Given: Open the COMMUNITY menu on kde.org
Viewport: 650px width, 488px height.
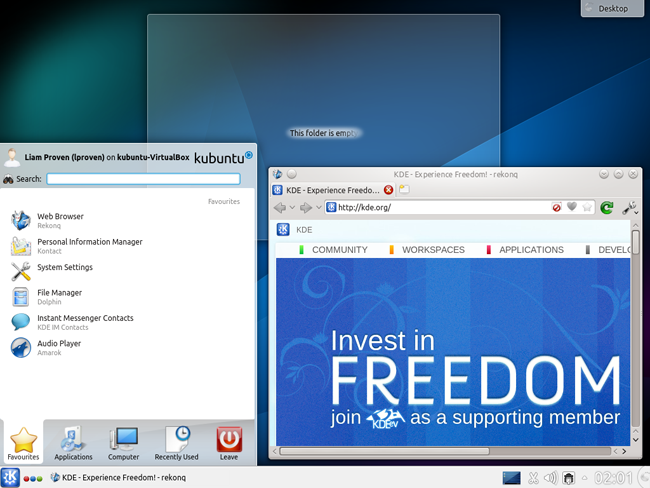Looking at the screenshot, I should (340, 250).
